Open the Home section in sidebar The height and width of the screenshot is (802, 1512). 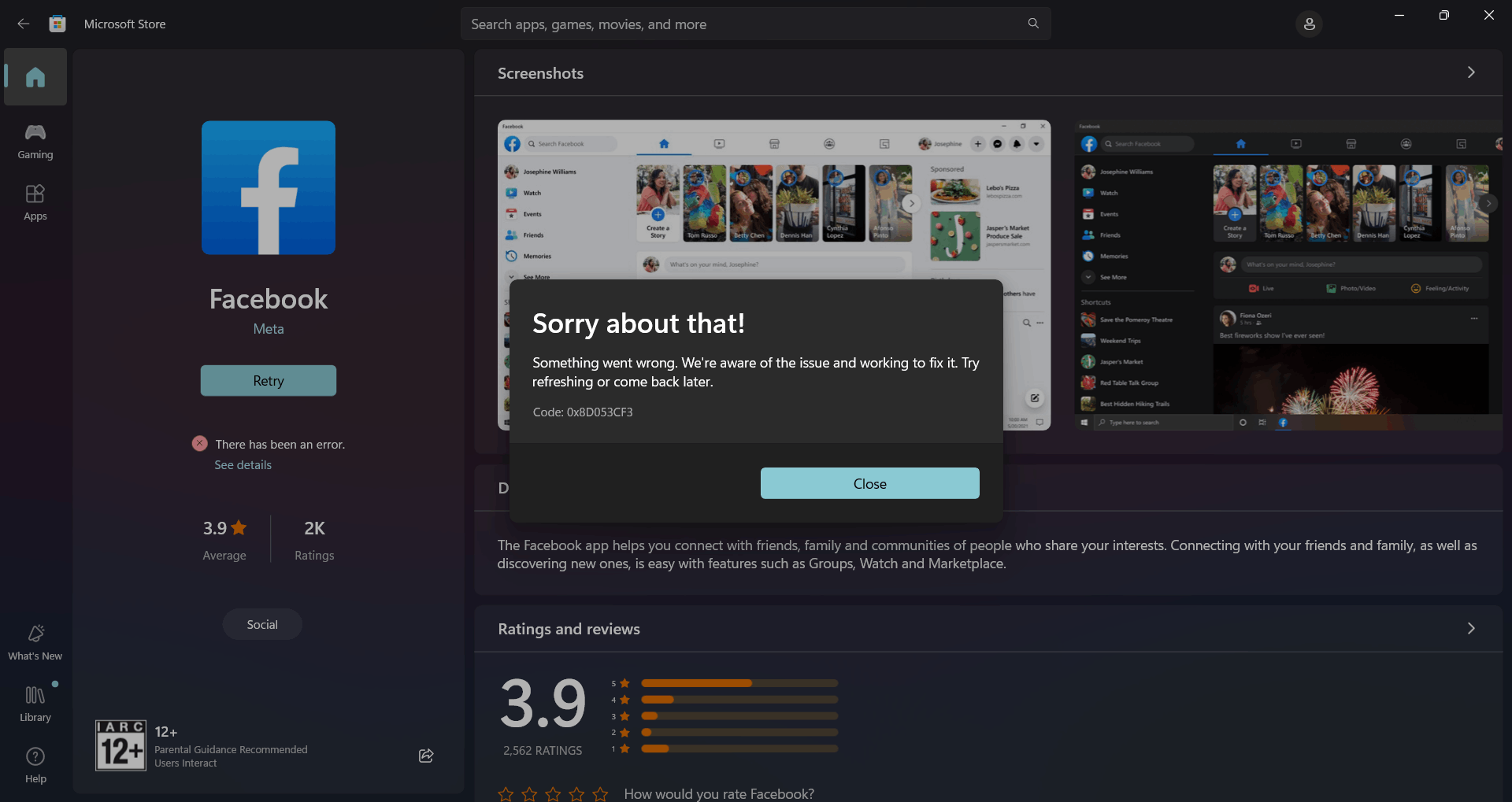[35, 77]
